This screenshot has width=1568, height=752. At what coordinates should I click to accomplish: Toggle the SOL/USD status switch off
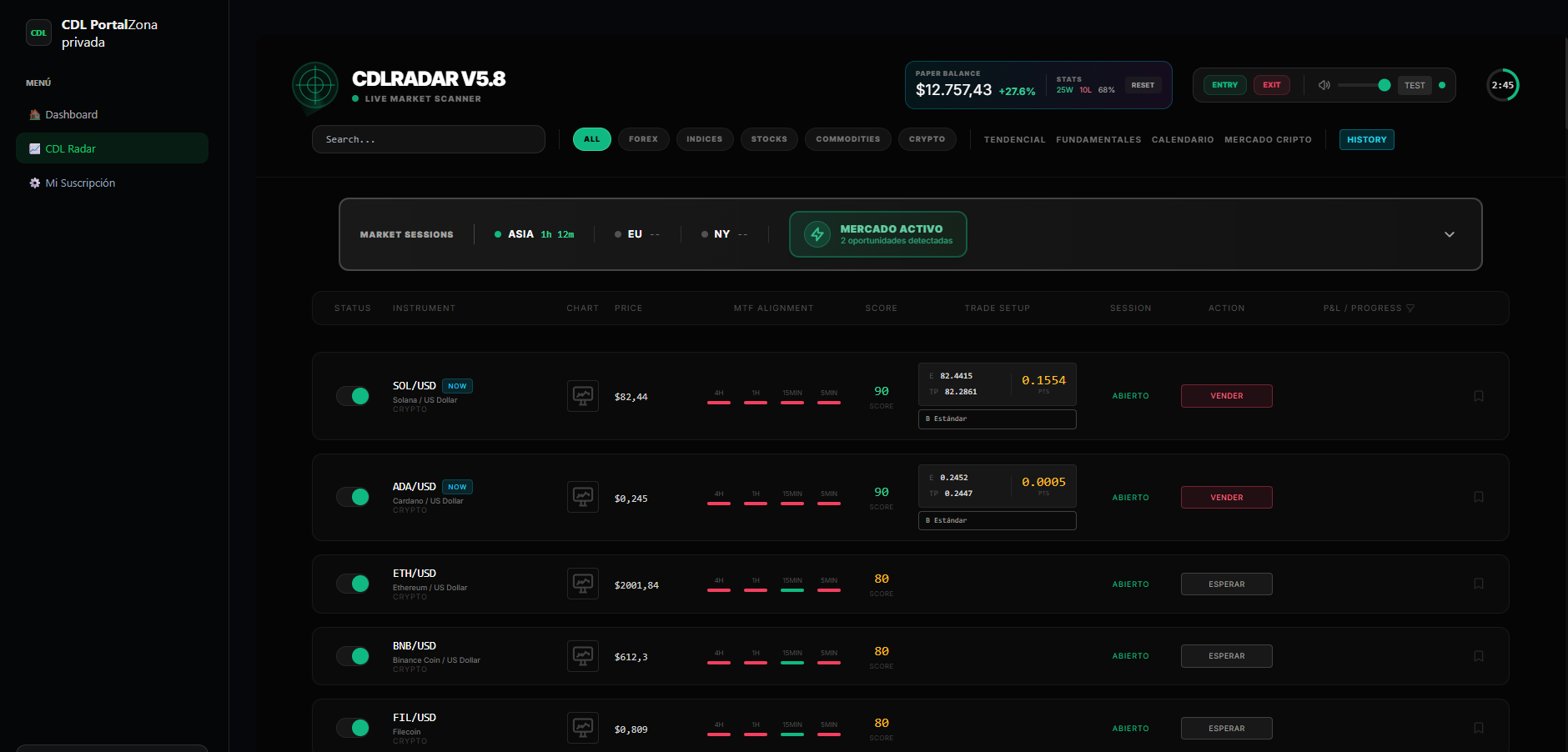(353, 396)
